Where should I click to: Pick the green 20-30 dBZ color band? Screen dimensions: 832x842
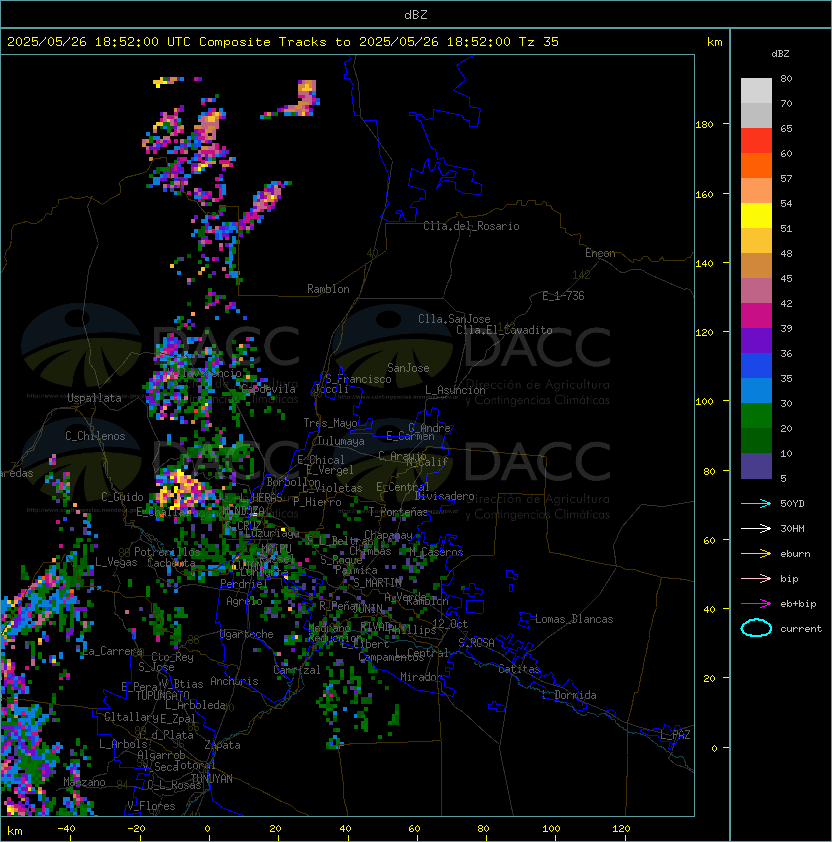[756, 416]
